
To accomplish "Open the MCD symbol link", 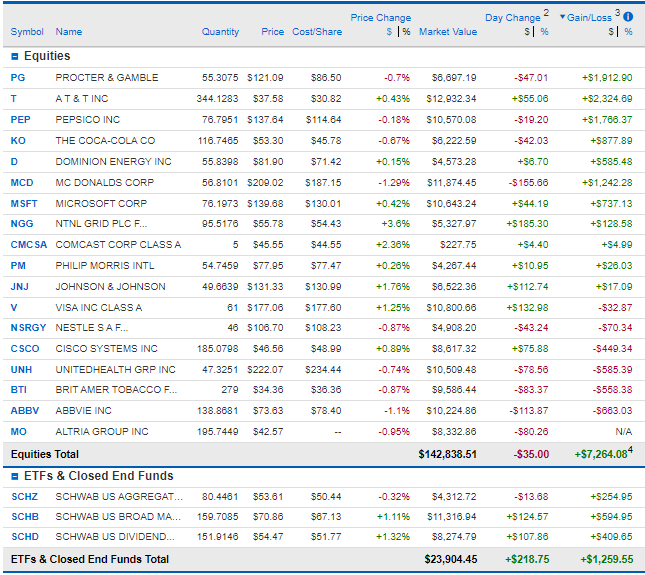I will coord(22,183).
